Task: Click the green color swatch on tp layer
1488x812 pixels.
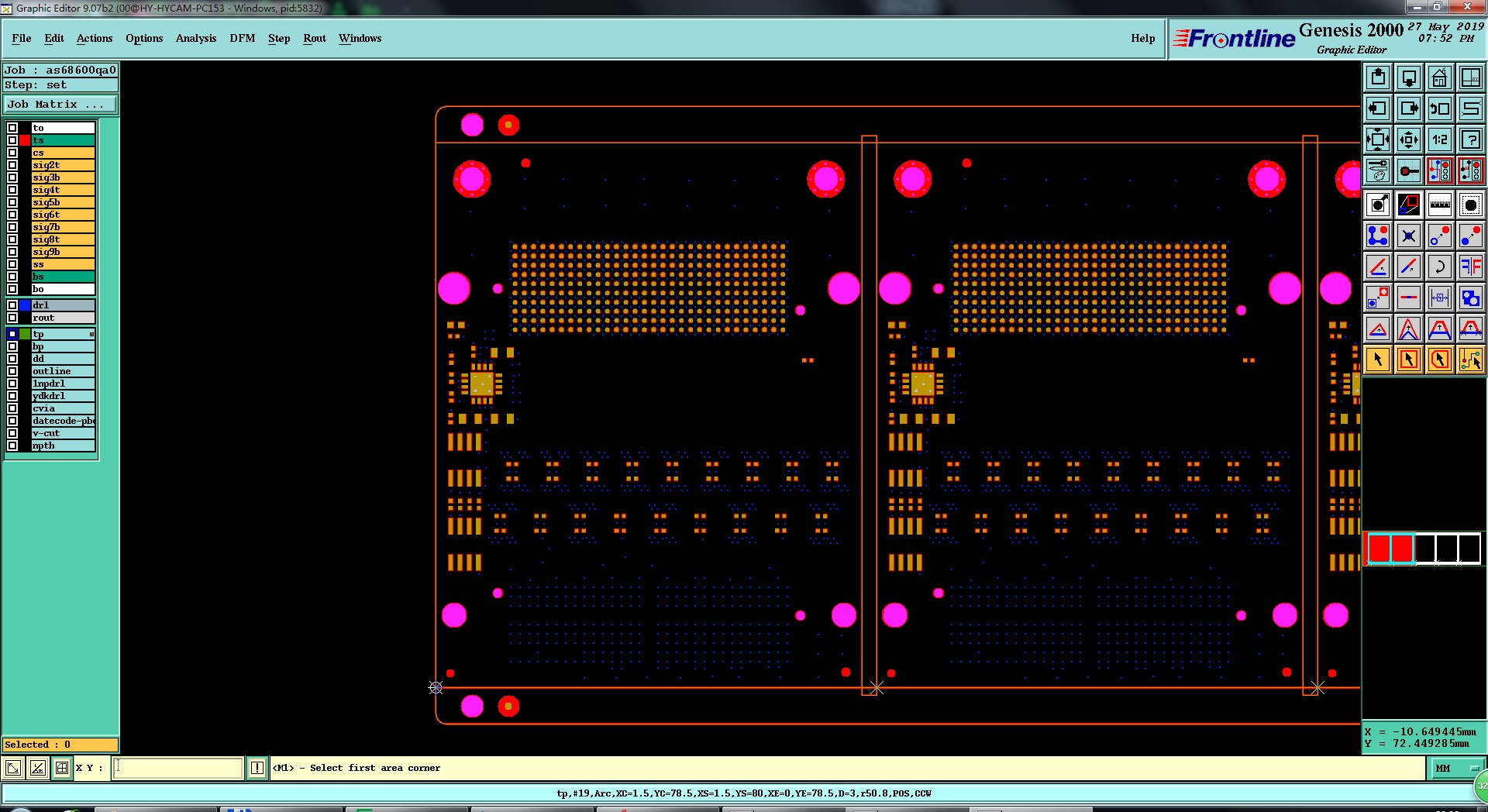Action: pyautogui.click(x=25, y=334)
